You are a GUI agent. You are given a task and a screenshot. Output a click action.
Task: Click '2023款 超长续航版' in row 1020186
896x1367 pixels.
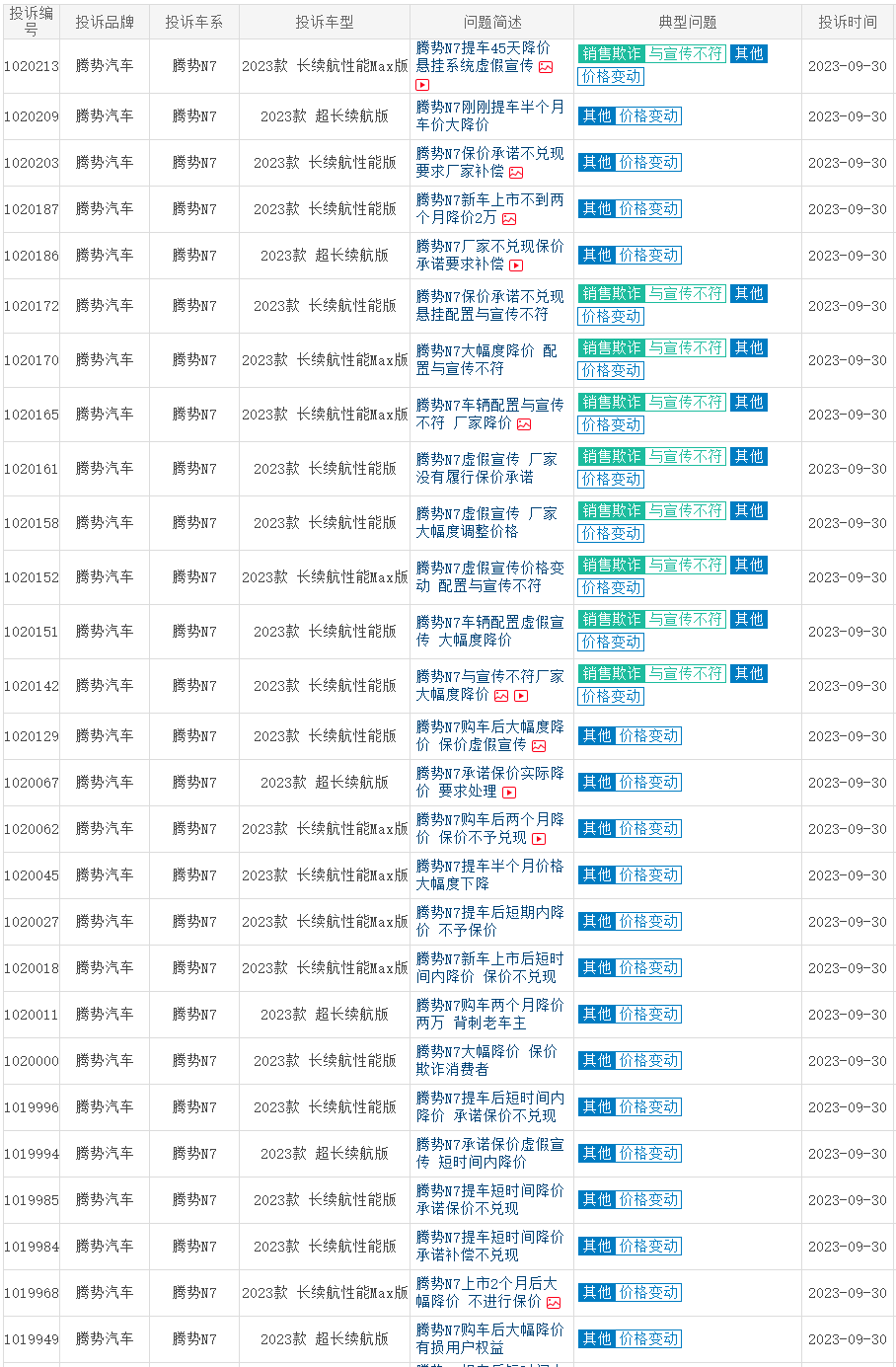325,256
